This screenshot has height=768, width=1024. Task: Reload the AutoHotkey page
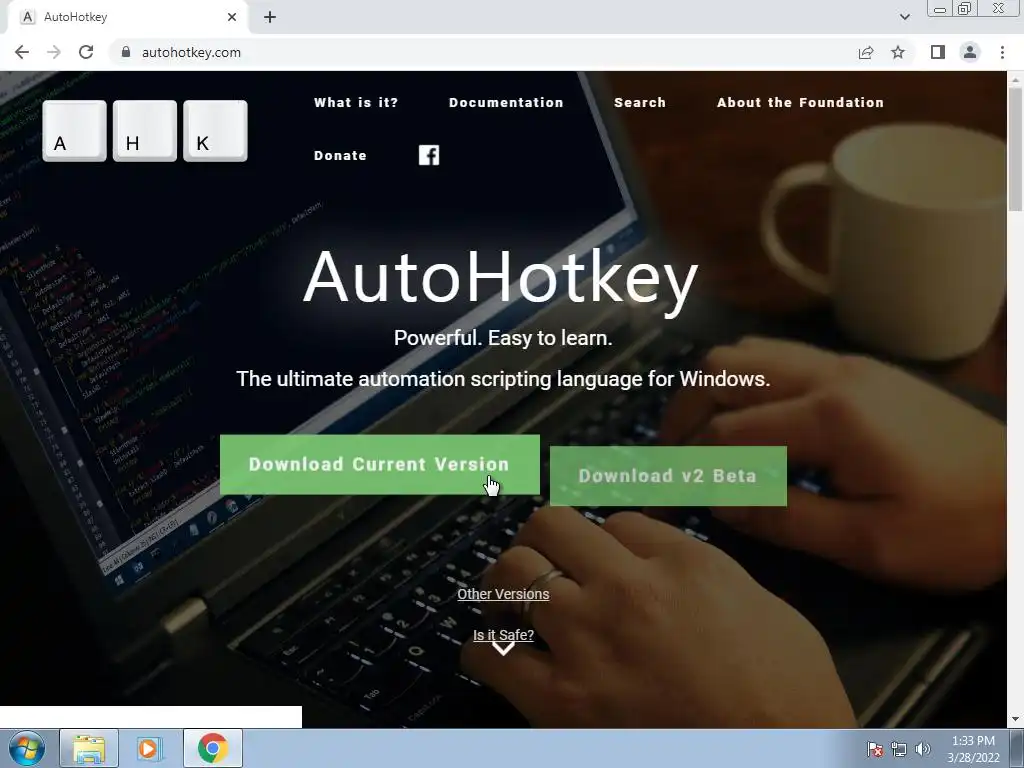(86, 52)
